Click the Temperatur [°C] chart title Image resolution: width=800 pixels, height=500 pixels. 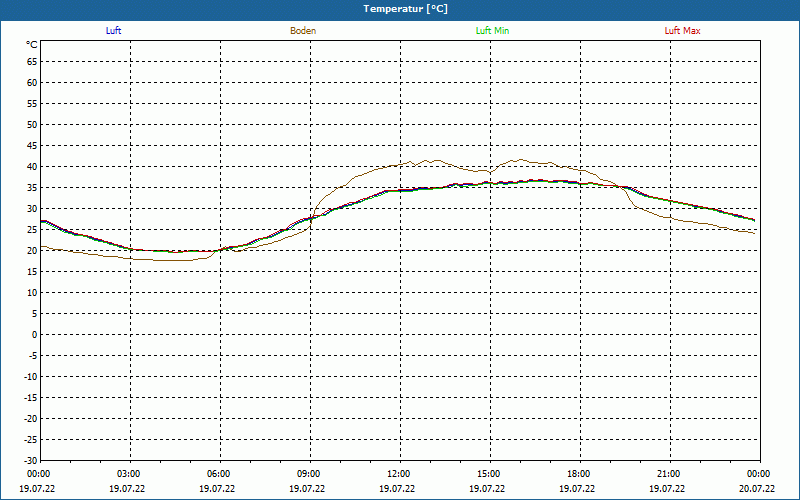(406, 9)
